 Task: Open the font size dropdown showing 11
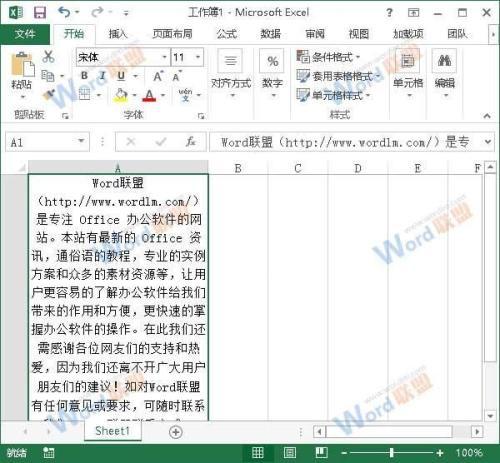pyautogui.click(x=187, y=57)
